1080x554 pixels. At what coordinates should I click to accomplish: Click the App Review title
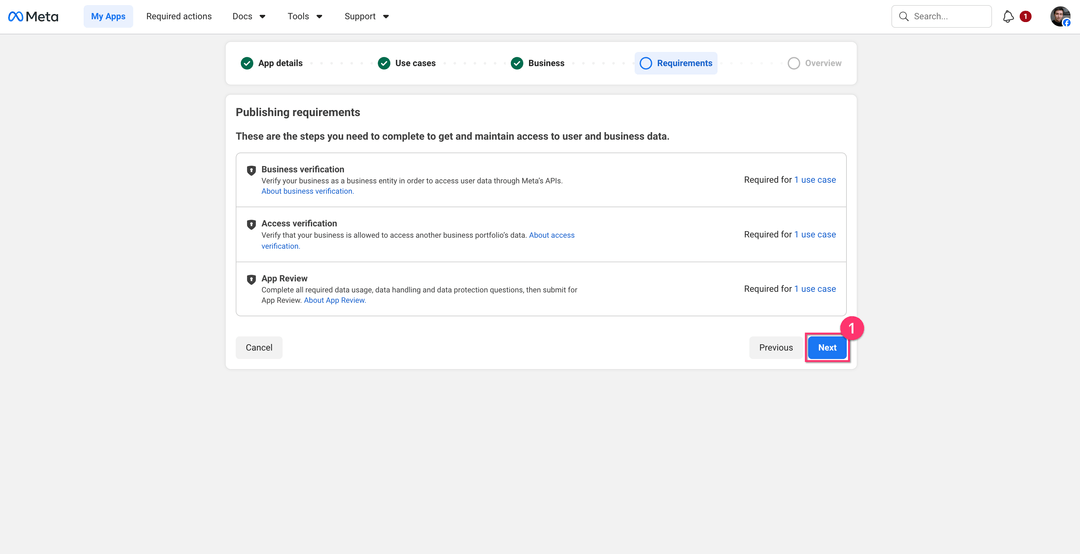click(x=284, y=279)
